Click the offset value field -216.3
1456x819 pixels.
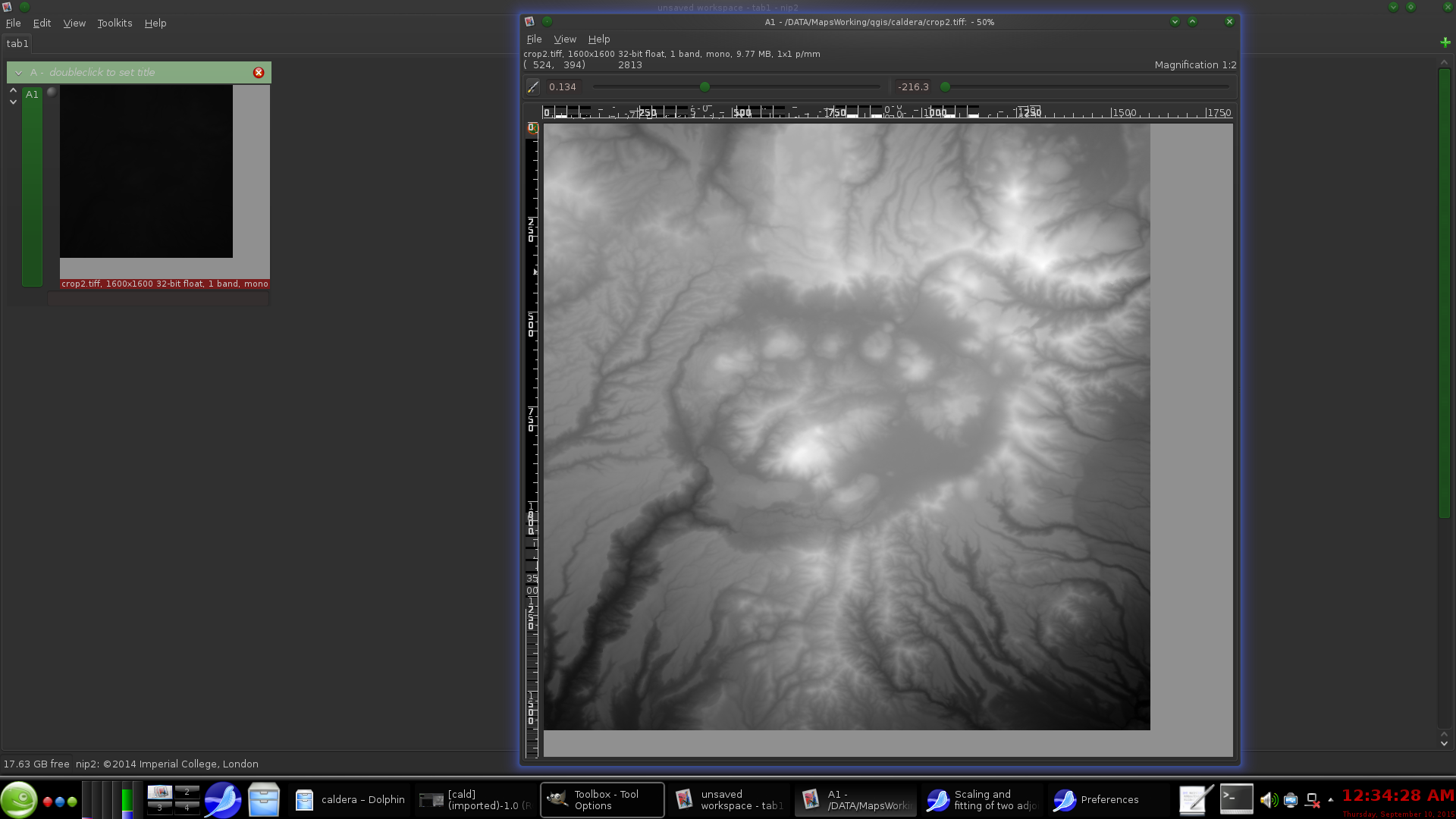pos(914,87)
